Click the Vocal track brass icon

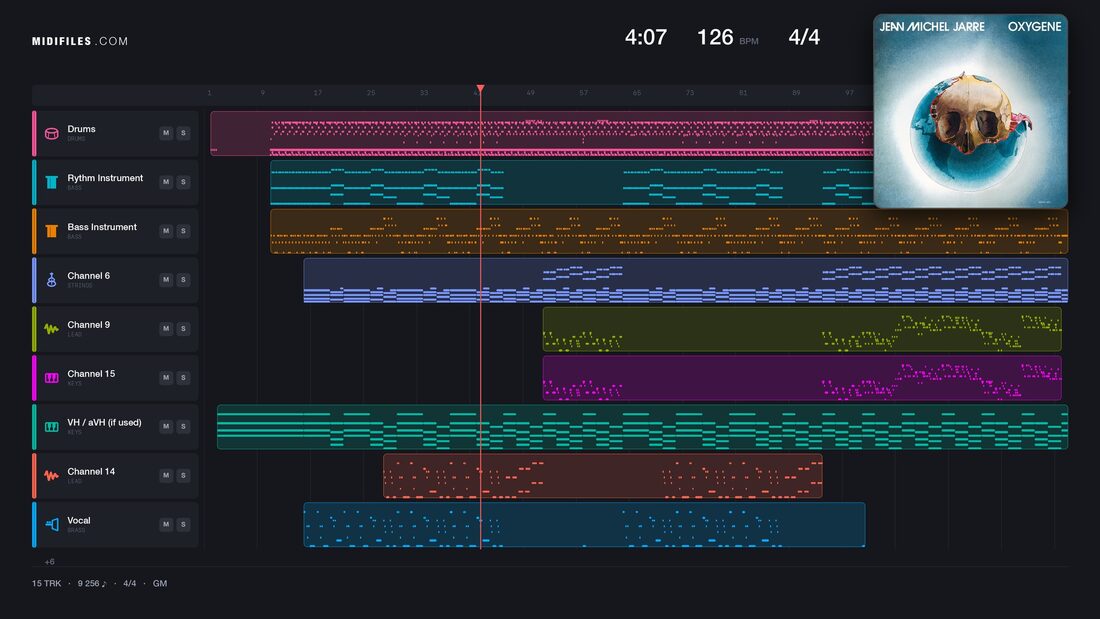(51, 524)
